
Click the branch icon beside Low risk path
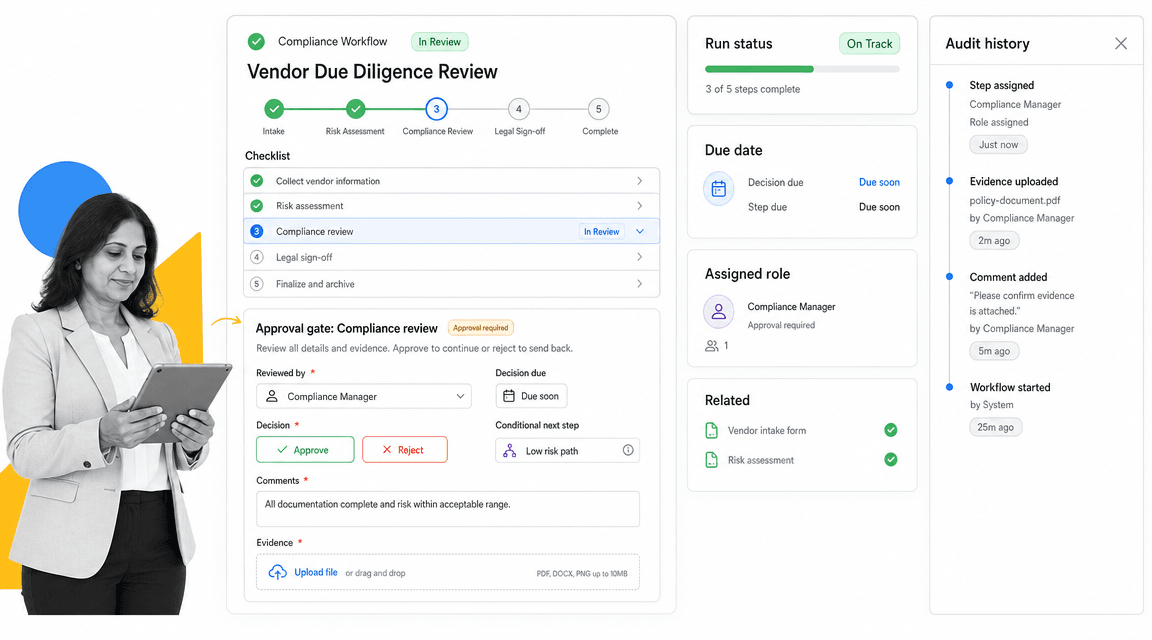click(509, 450)
